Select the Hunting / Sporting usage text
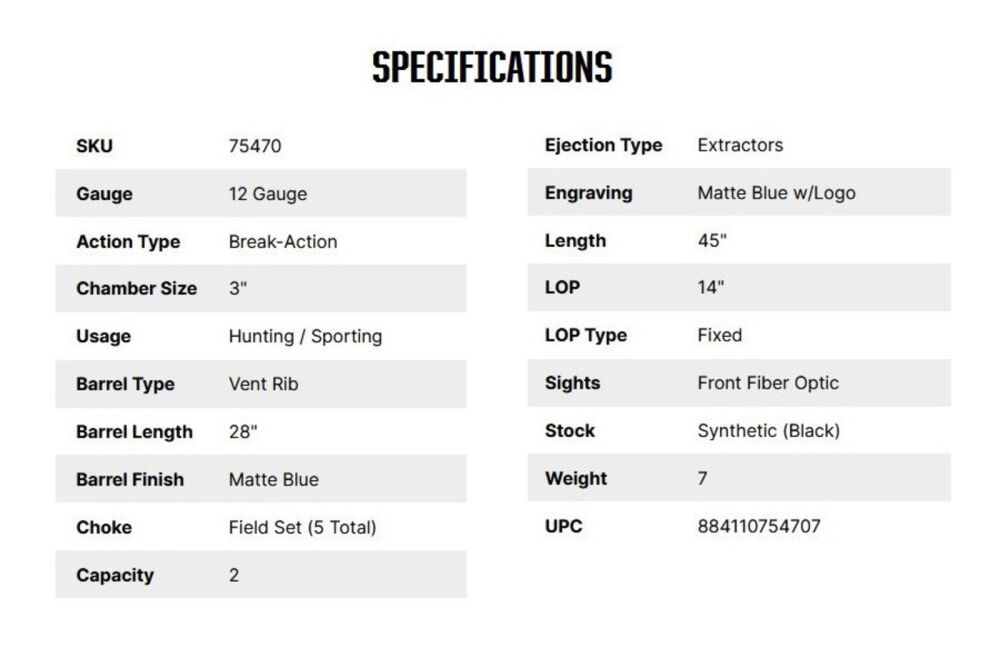Image resolution: width=1000 pixels, height=667 pixels. [x=305, y=336]
